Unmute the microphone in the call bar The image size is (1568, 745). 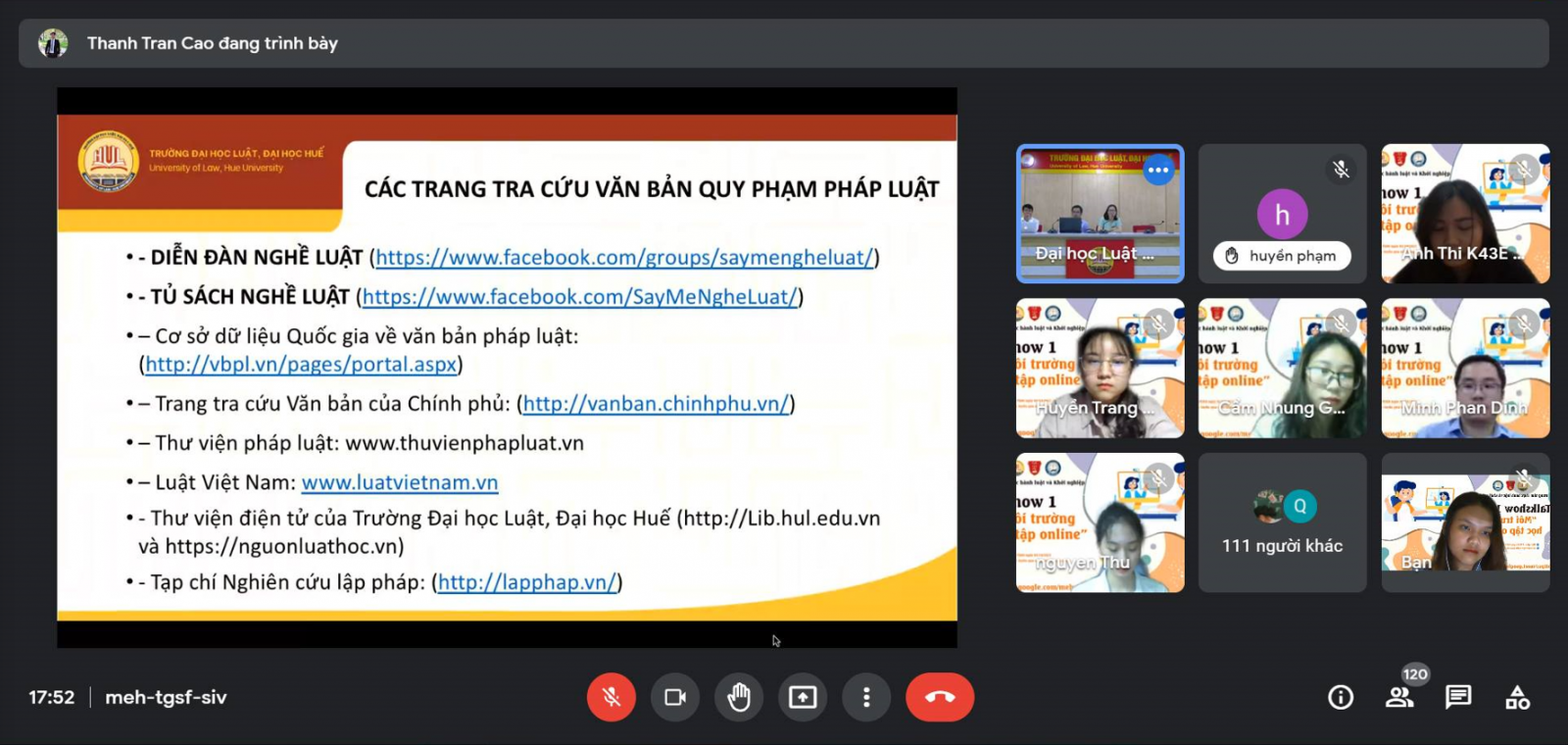[611, 697]
